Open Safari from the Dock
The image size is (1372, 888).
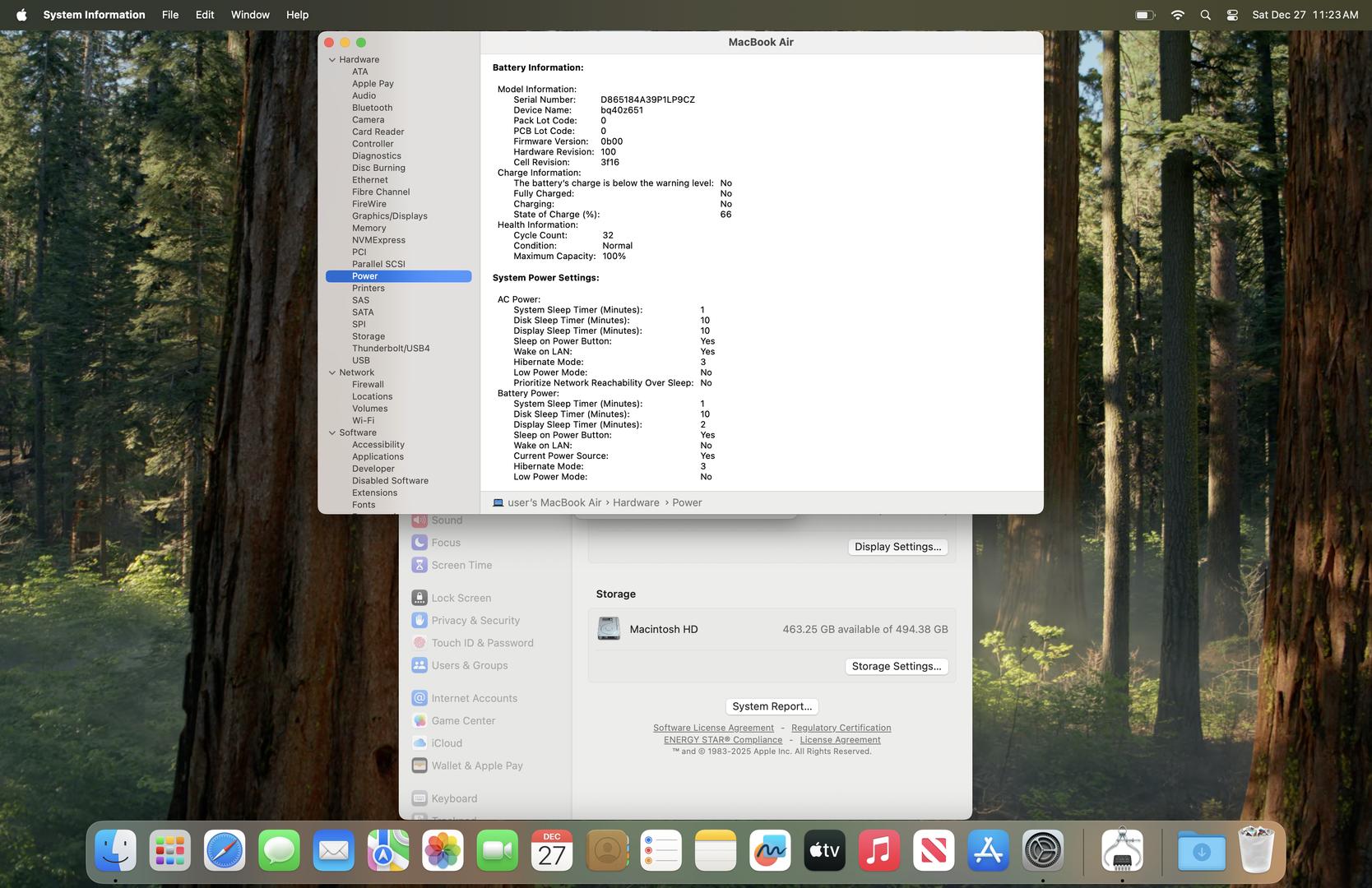[x=225, y=851]
